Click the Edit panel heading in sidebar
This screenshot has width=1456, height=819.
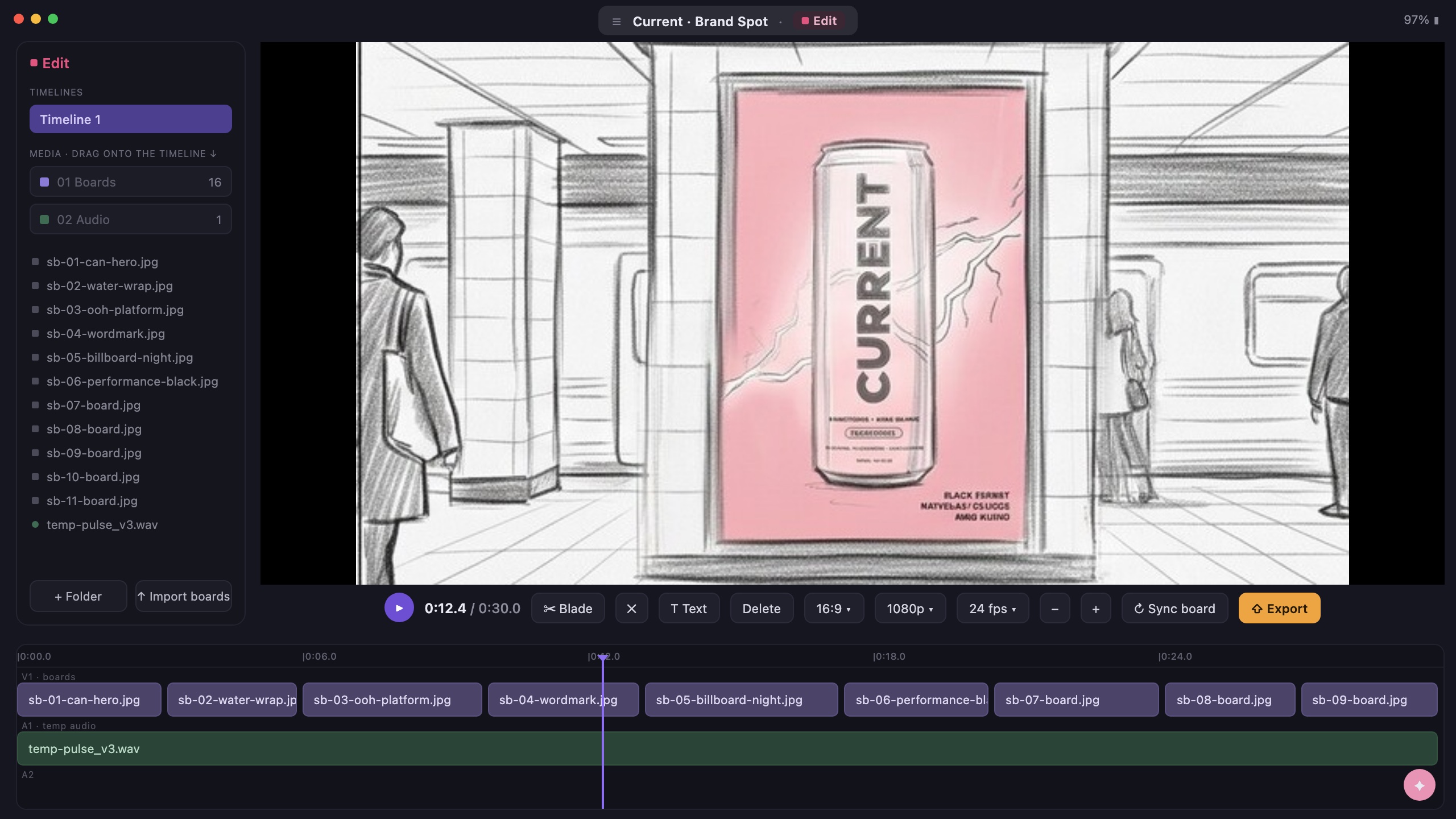pos(50,63)
